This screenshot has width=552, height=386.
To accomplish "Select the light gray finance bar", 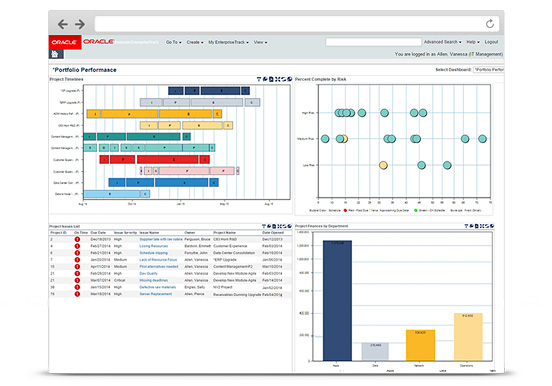I will 375,351.
